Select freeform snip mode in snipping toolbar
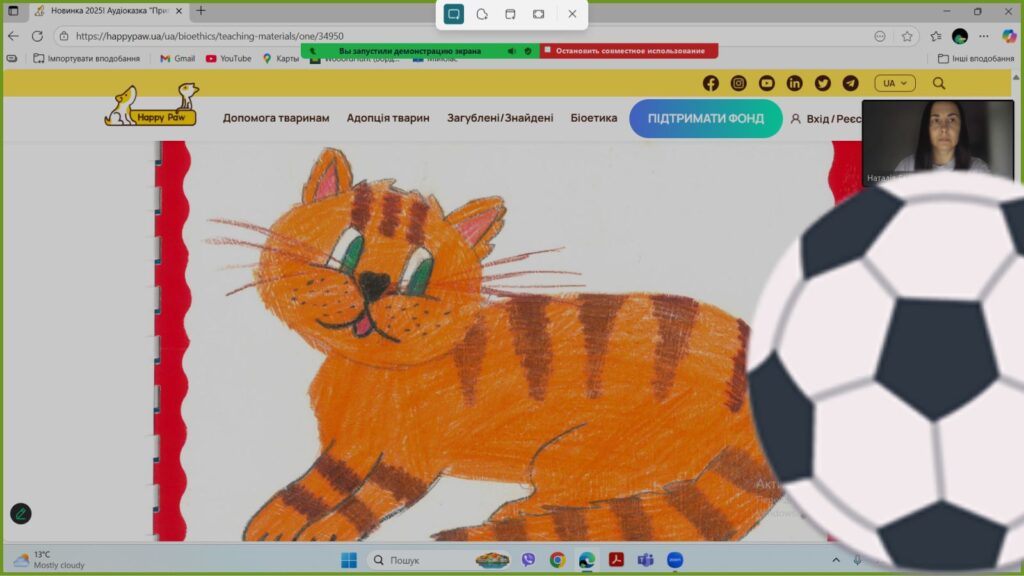The height and width of the screenshot is (576, 1024). [482, 14]
